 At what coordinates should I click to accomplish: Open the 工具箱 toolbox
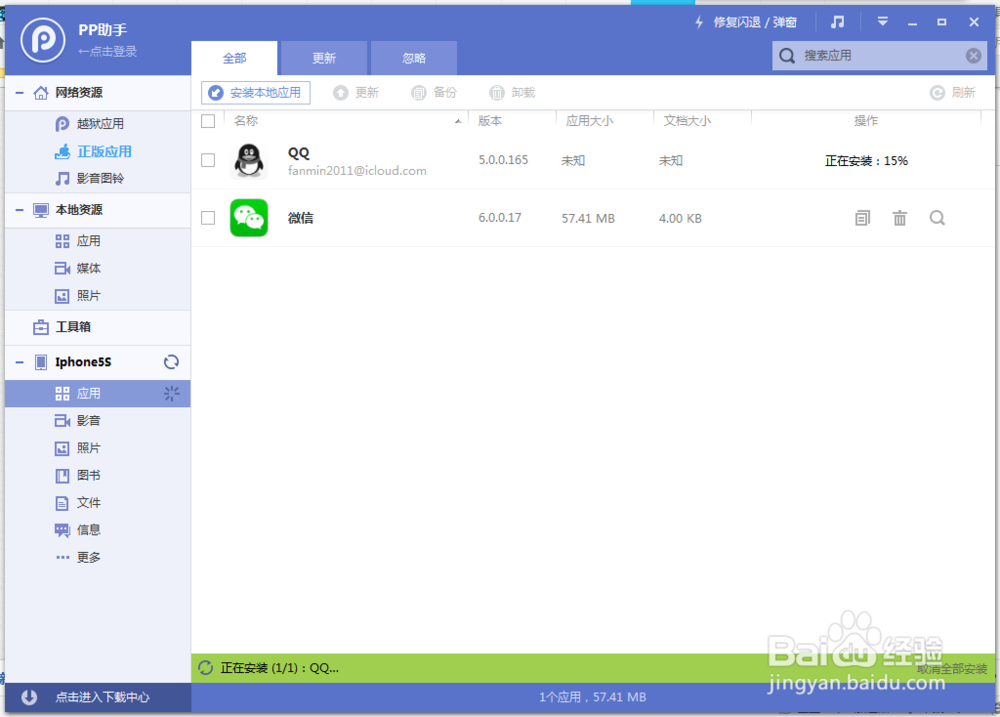(62, 327)
